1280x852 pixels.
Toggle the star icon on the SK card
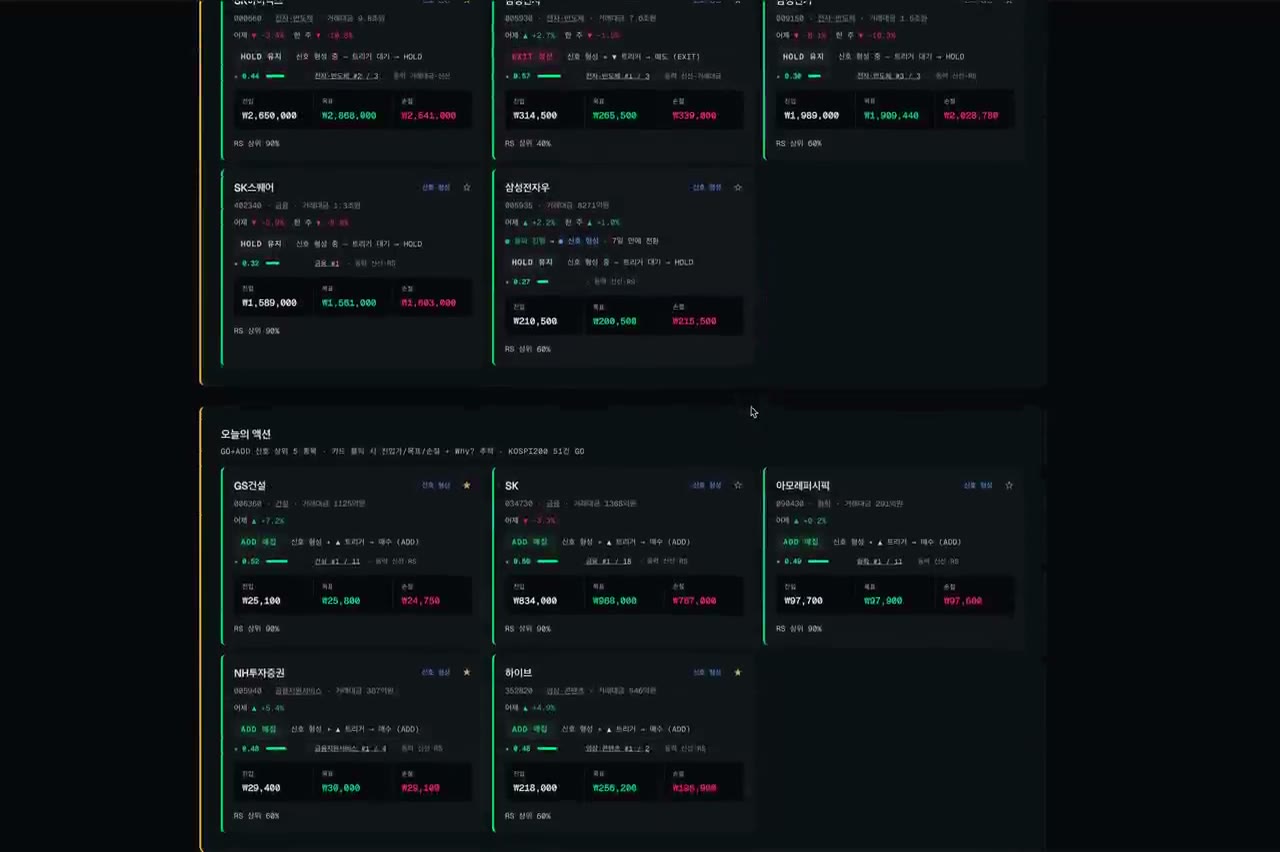pos(738,485)
